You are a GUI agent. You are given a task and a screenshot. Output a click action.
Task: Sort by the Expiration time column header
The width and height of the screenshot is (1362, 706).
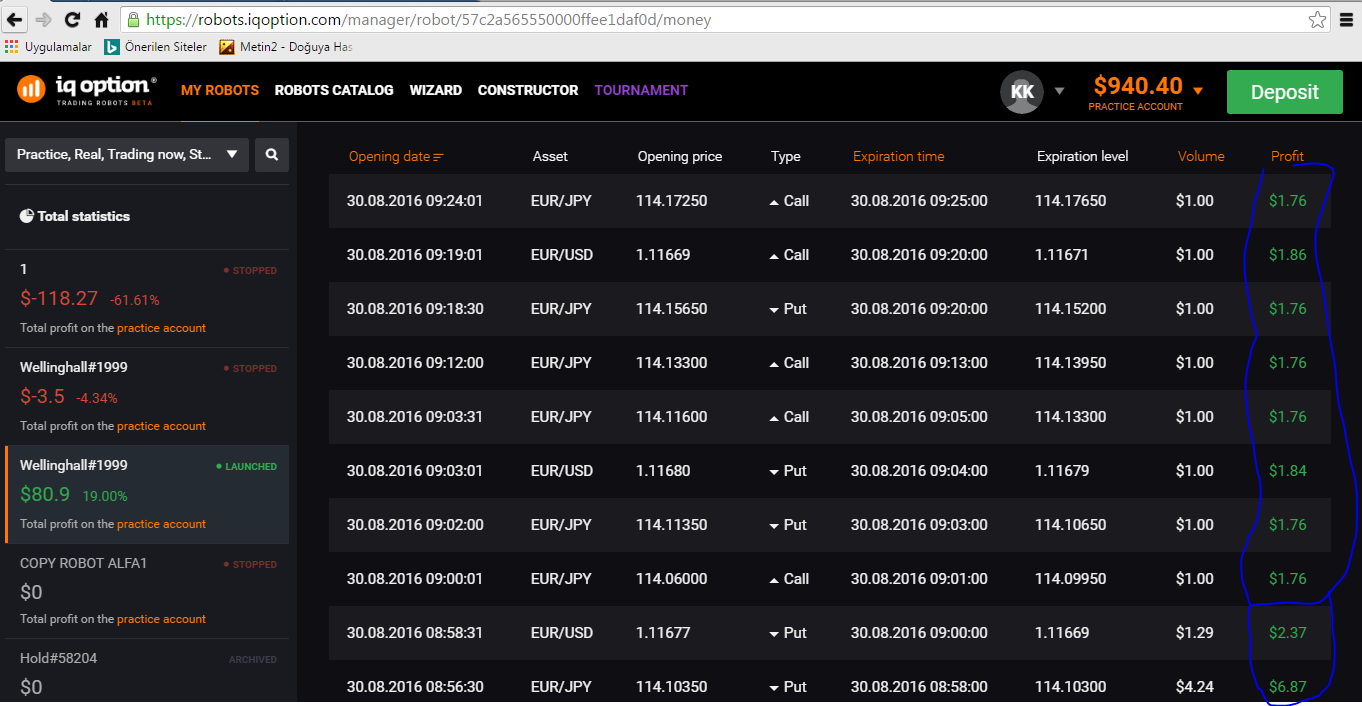click(898, 156)
